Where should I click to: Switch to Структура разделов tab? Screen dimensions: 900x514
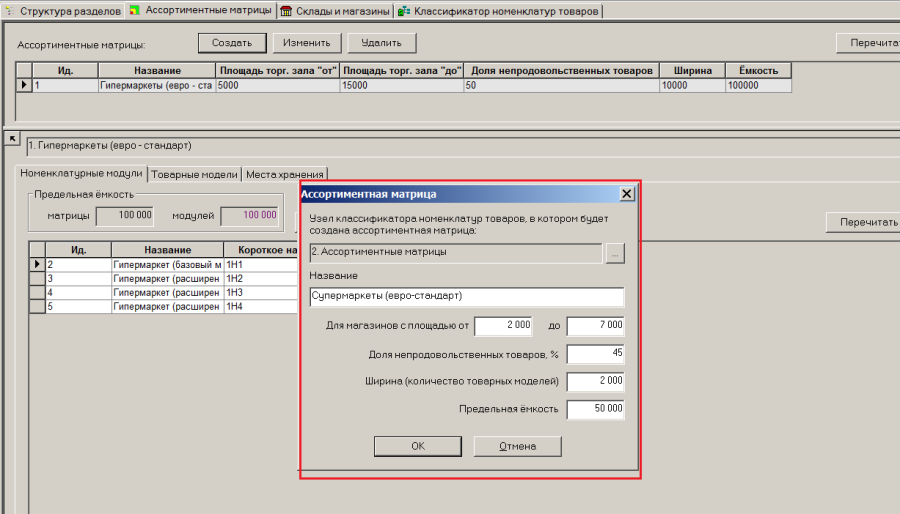(63, 11)
